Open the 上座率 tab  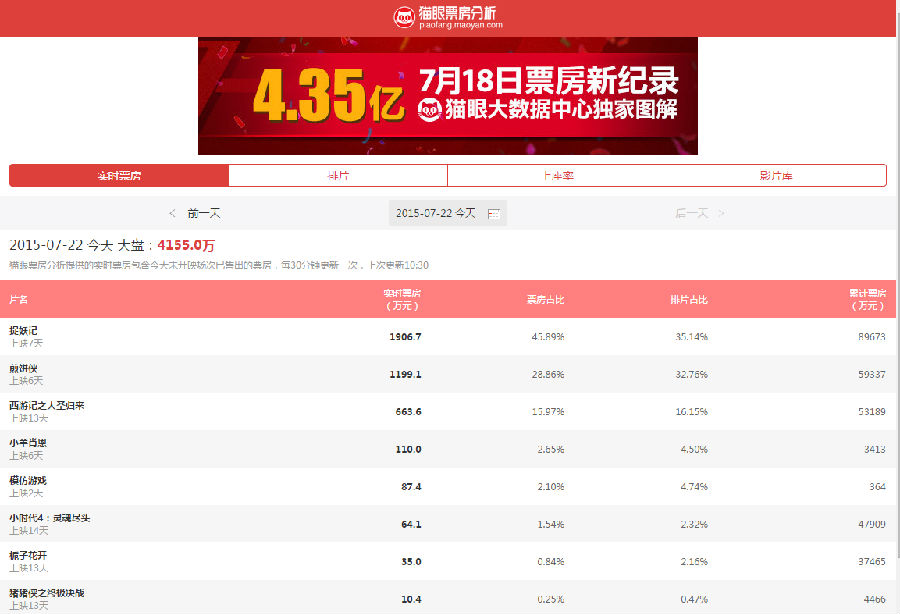pos(558,176)
